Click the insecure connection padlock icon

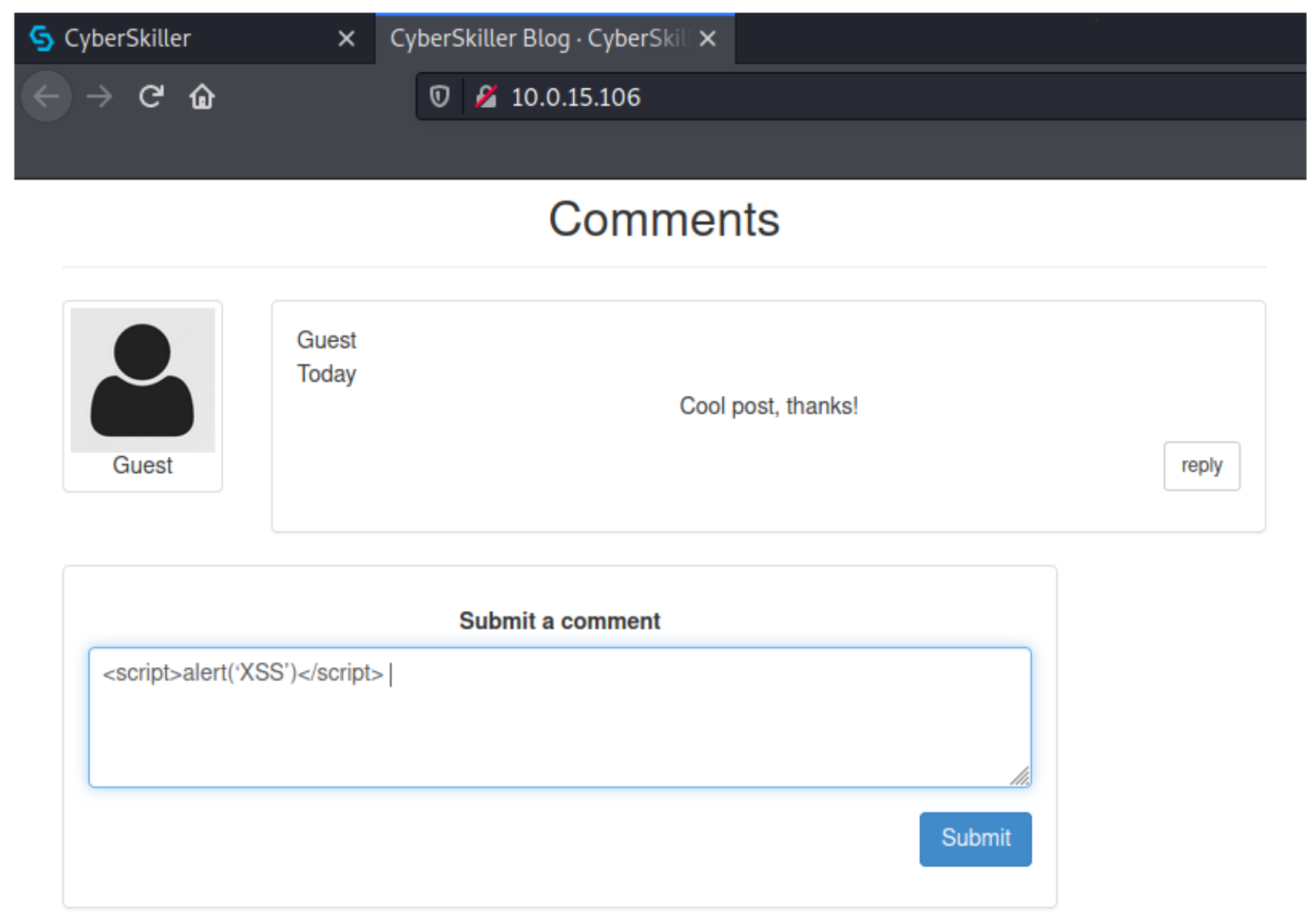click(486, 97)
